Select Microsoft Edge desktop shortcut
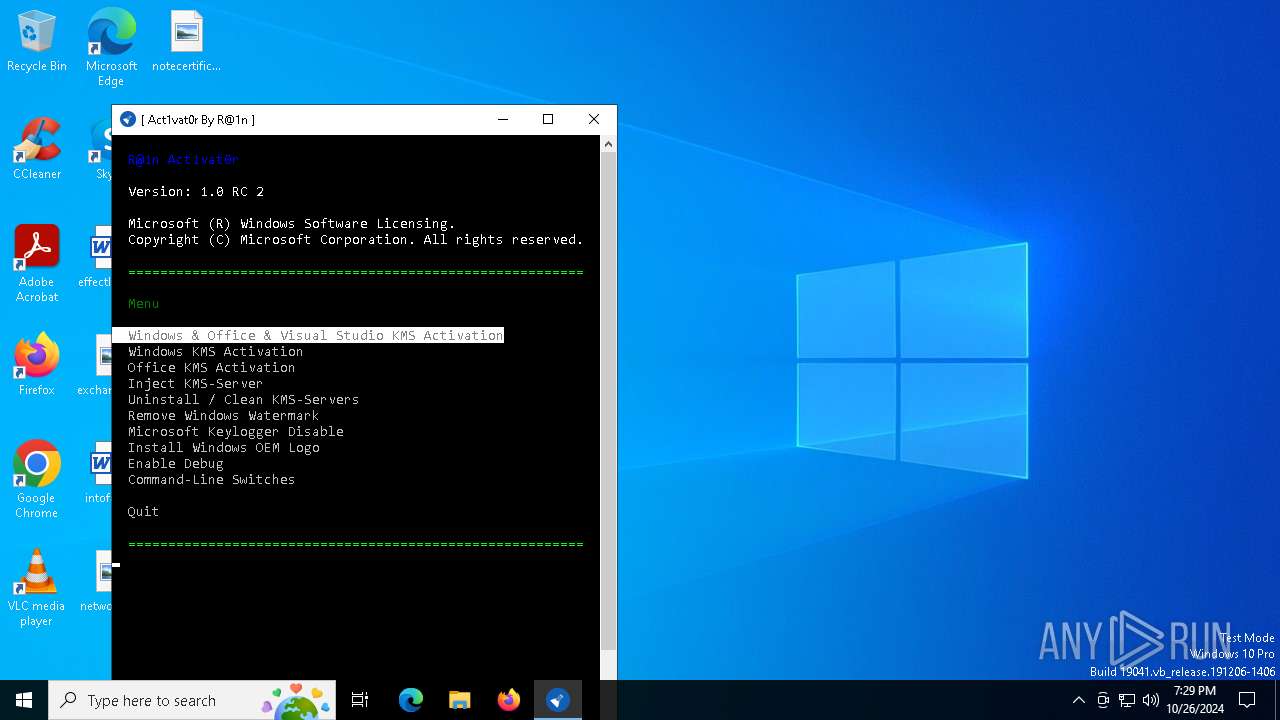This screenshot has width=1280, height=720. pyautogui.click(x=111, y=48)
